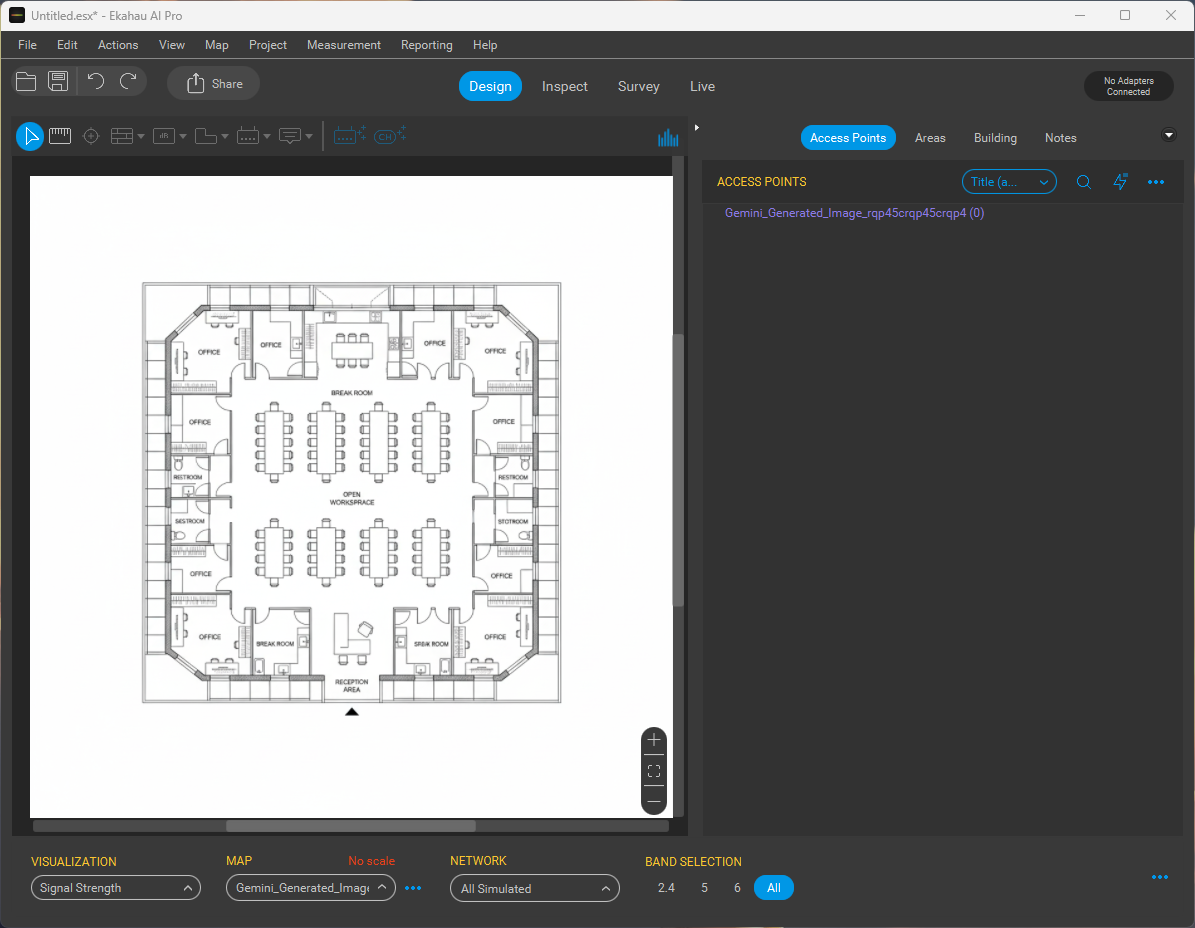The image size is (1195, 928).
Task: Select the 5 GHz band option
Action: tap(704, 888)
